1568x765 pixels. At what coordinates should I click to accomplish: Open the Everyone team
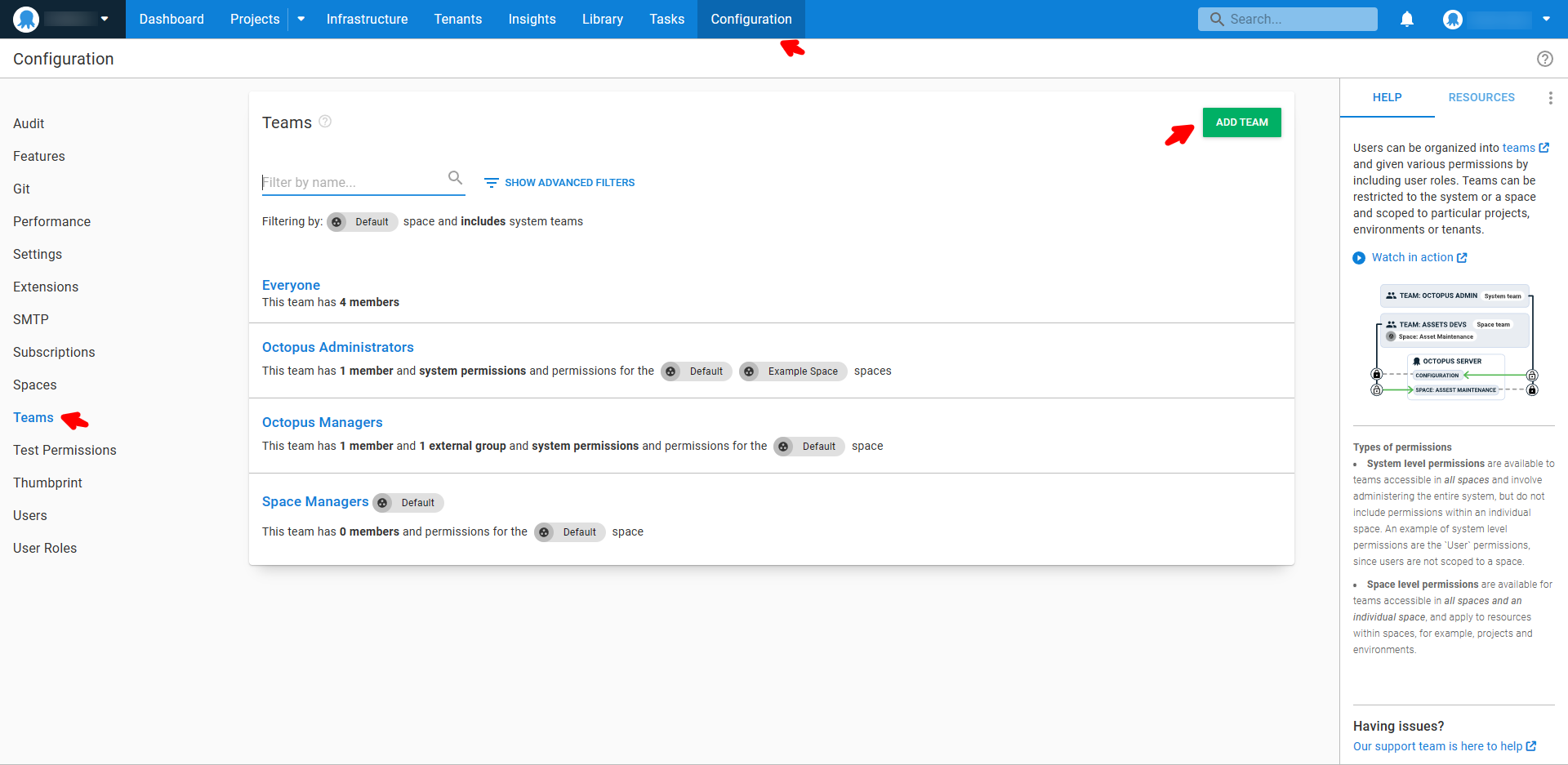(291, 285)
